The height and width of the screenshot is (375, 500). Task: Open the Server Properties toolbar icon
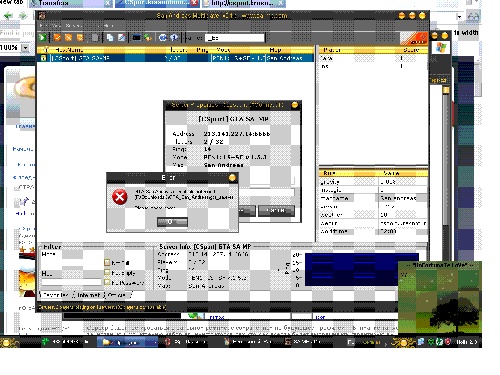(x=121, y=37)
